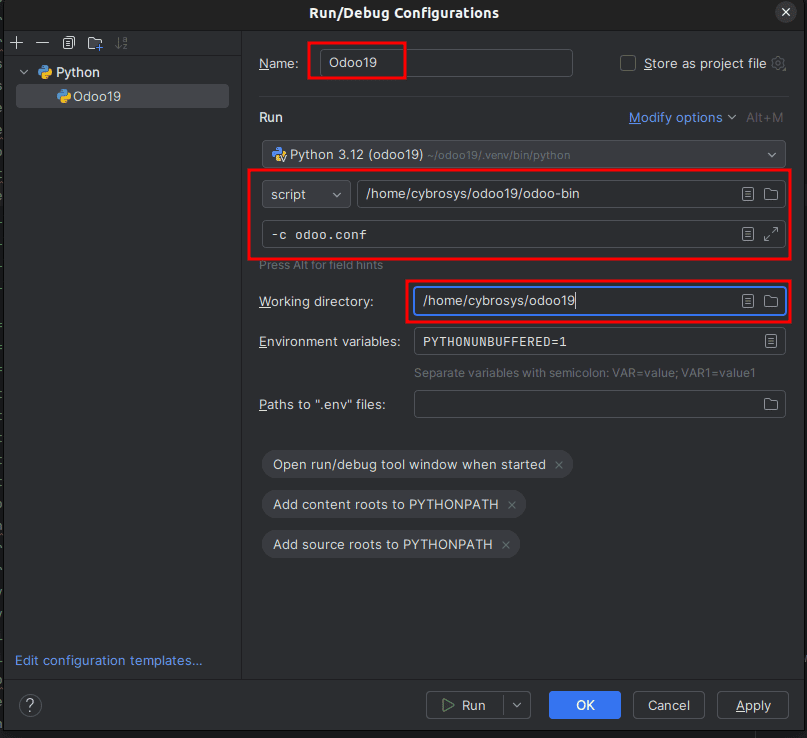807x738 pixels.
Task: Open the Python interpreter dropdown
Action: 523,154
